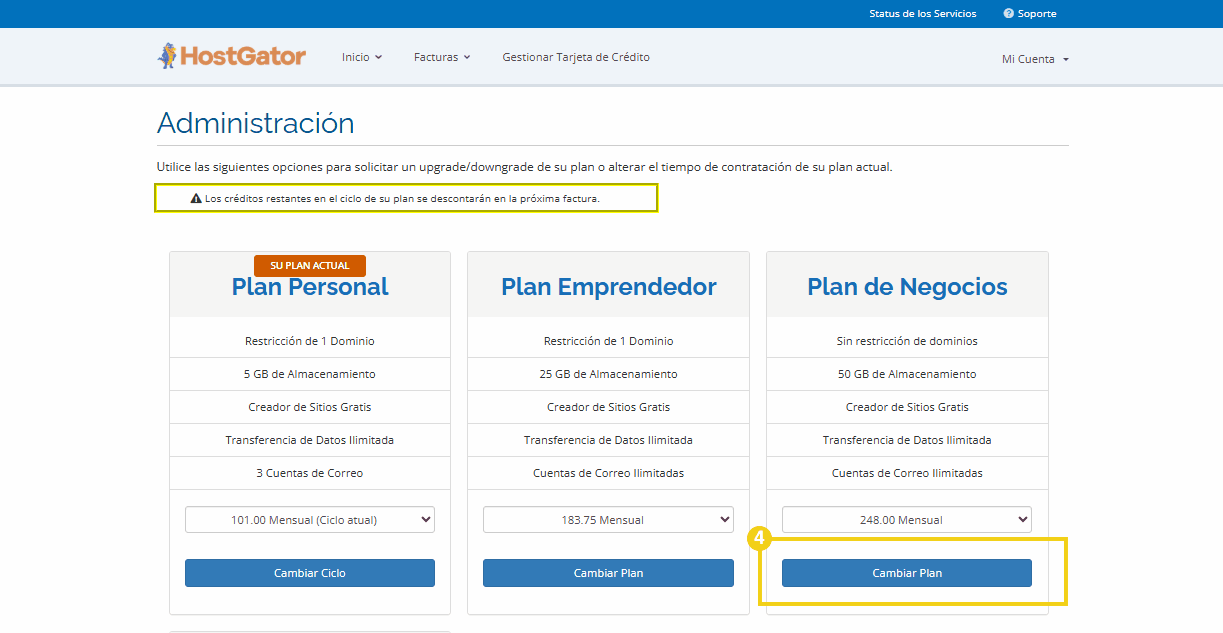Click the warning triangle icon in notice
1223x633 pixels.
click(196, 199)
